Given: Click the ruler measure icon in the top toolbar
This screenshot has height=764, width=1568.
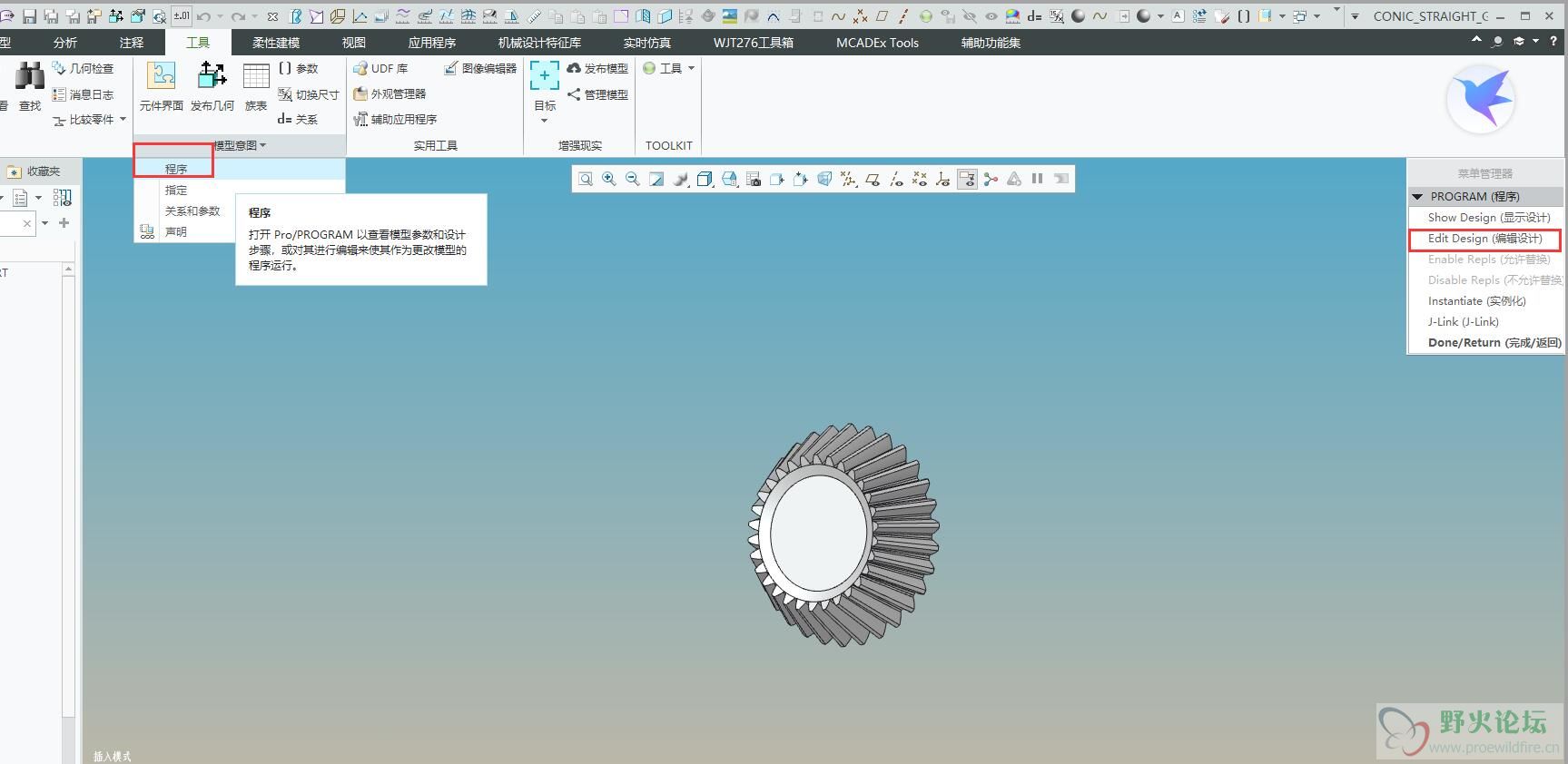Looking at the screenshot, I should point(535,16).
